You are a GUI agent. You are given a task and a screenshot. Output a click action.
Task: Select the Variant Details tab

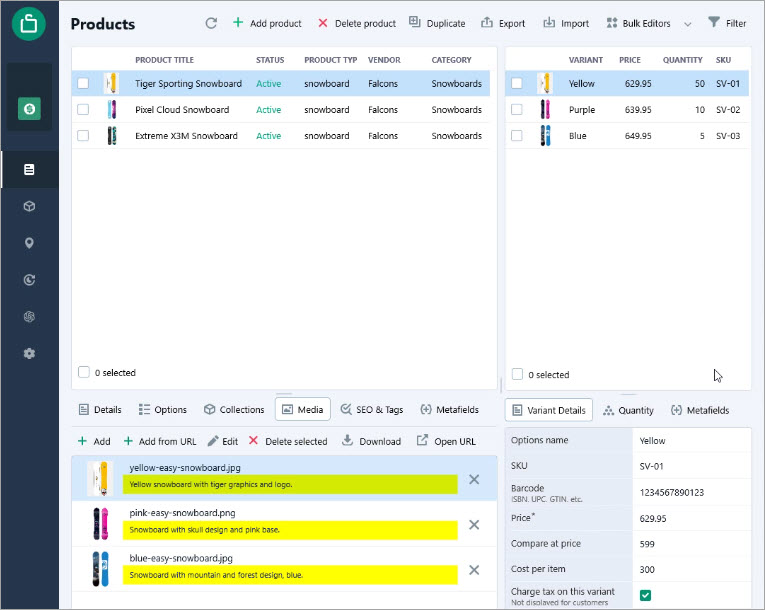(x=549, y=410)
